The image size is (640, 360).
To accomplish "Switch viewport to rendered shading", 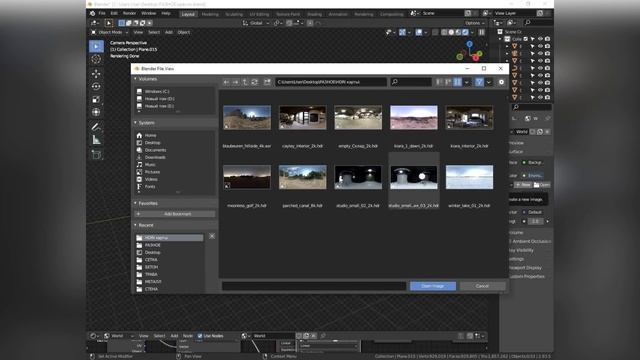I will point(465,32).
